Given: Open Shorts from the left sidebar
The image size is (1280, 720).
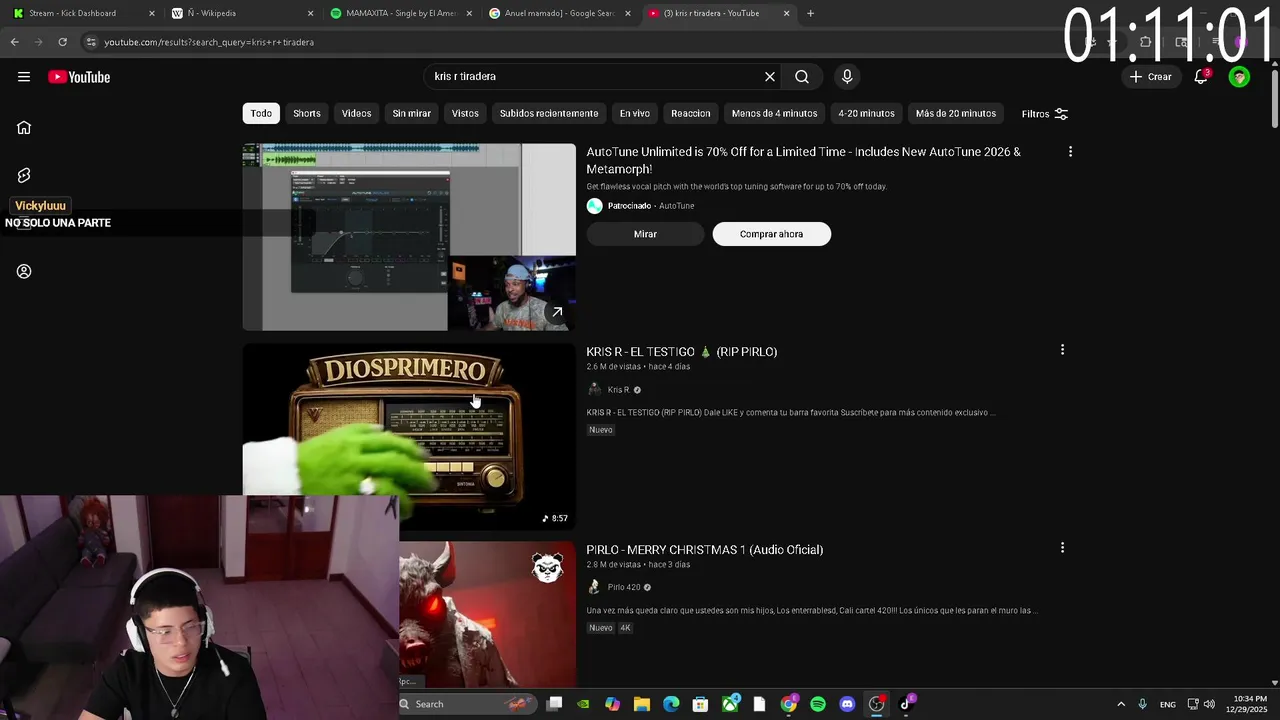Looking at the screenshot, I should (x=24, y=175).
